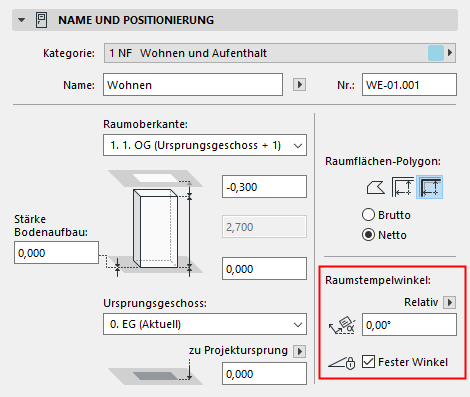Toggle the Fester Winkel checkbox
This screenshot has height=397, width=470.
point(368,362)
